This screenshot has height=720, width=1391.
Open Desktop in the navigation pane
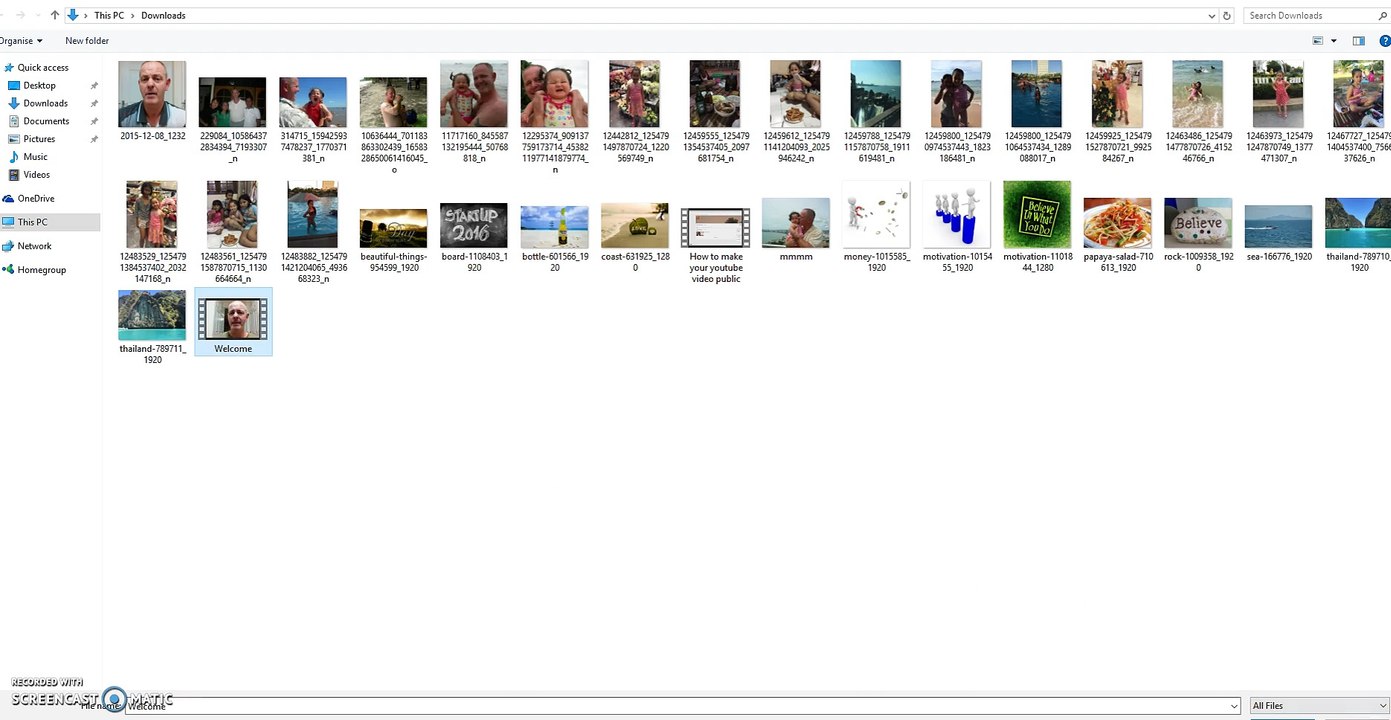[x=39, y=86]
